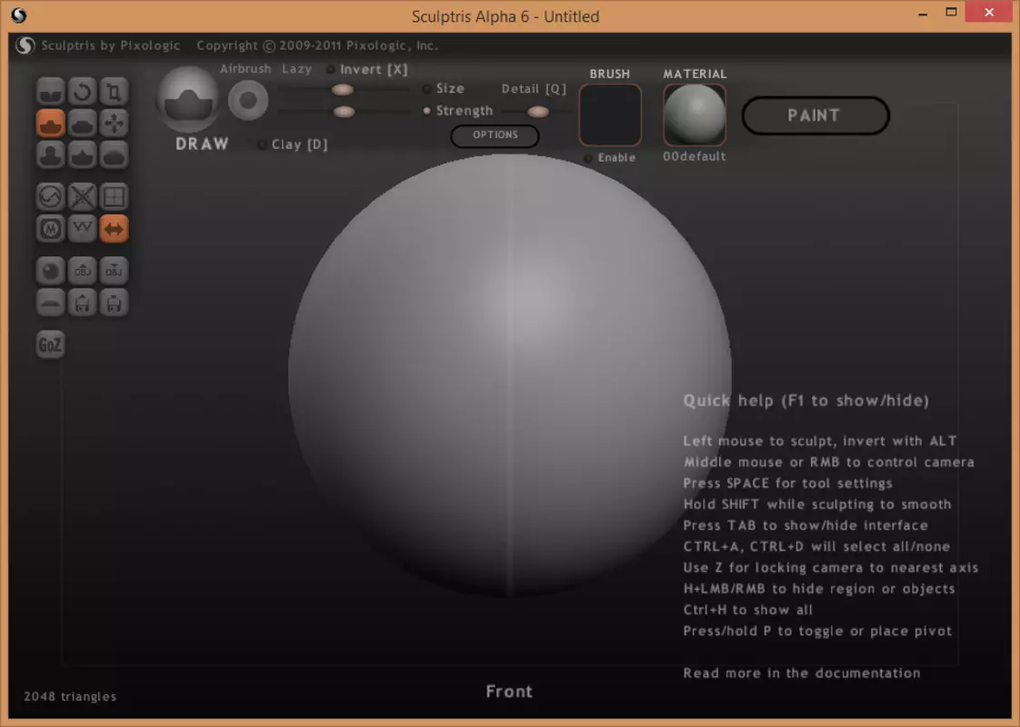Image resolution: width=1020 pixels, height=727 pixels.
Task: Toggle the Symmetry tool
Action: click(x=114, y=229)
